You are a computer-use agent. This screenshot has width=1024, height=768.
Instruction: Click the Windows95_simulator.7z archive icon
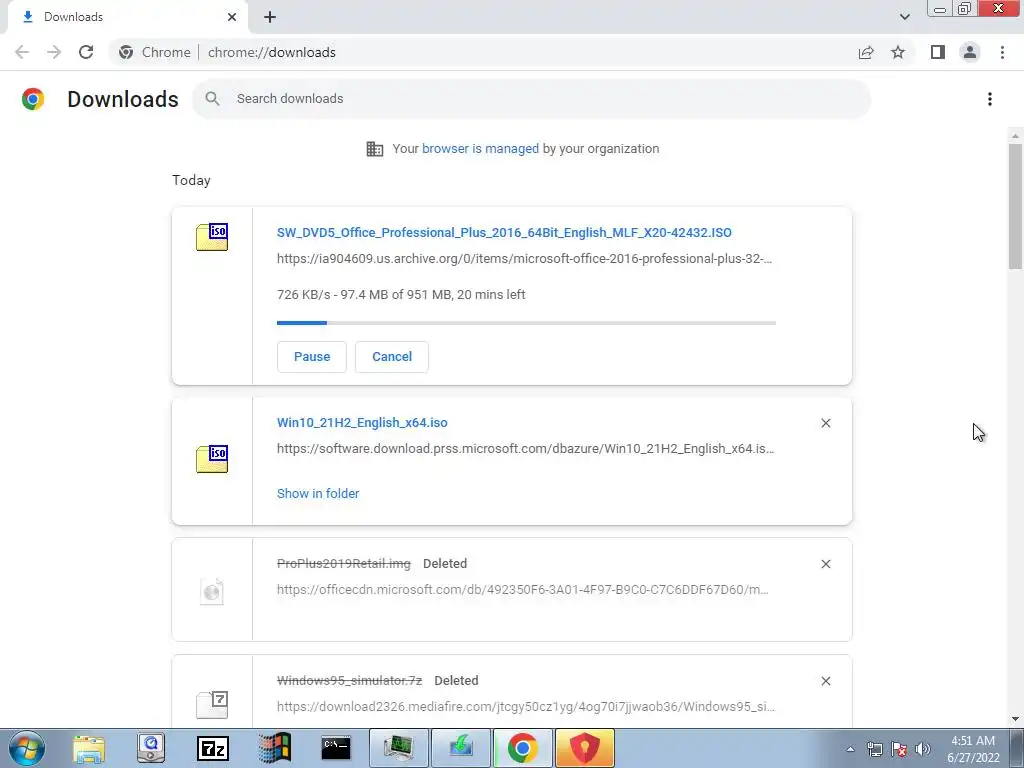tap(212, 705)
